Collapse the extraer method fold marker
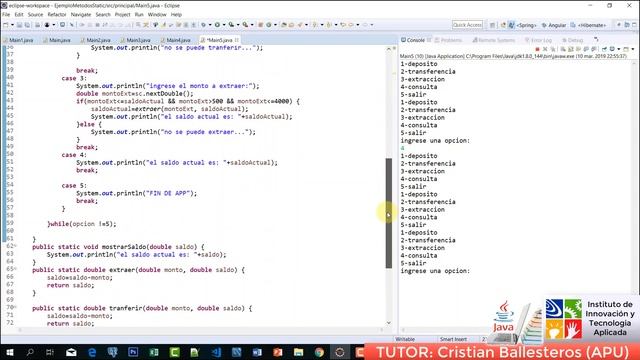This screenshot has width=640, height=360. [x=16, y=269]
